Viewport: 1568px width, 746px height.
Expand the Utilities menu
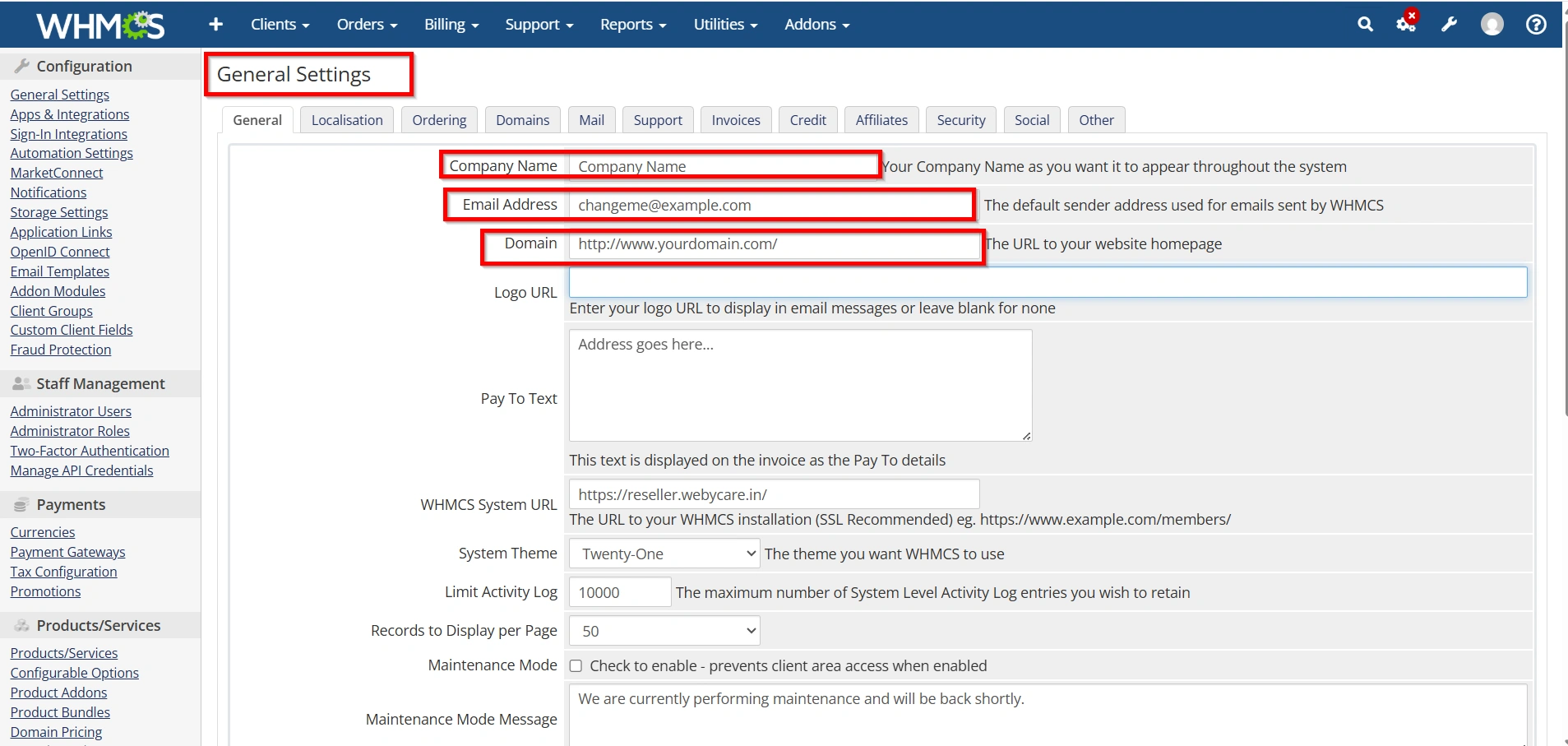click(x=725, y=25)
